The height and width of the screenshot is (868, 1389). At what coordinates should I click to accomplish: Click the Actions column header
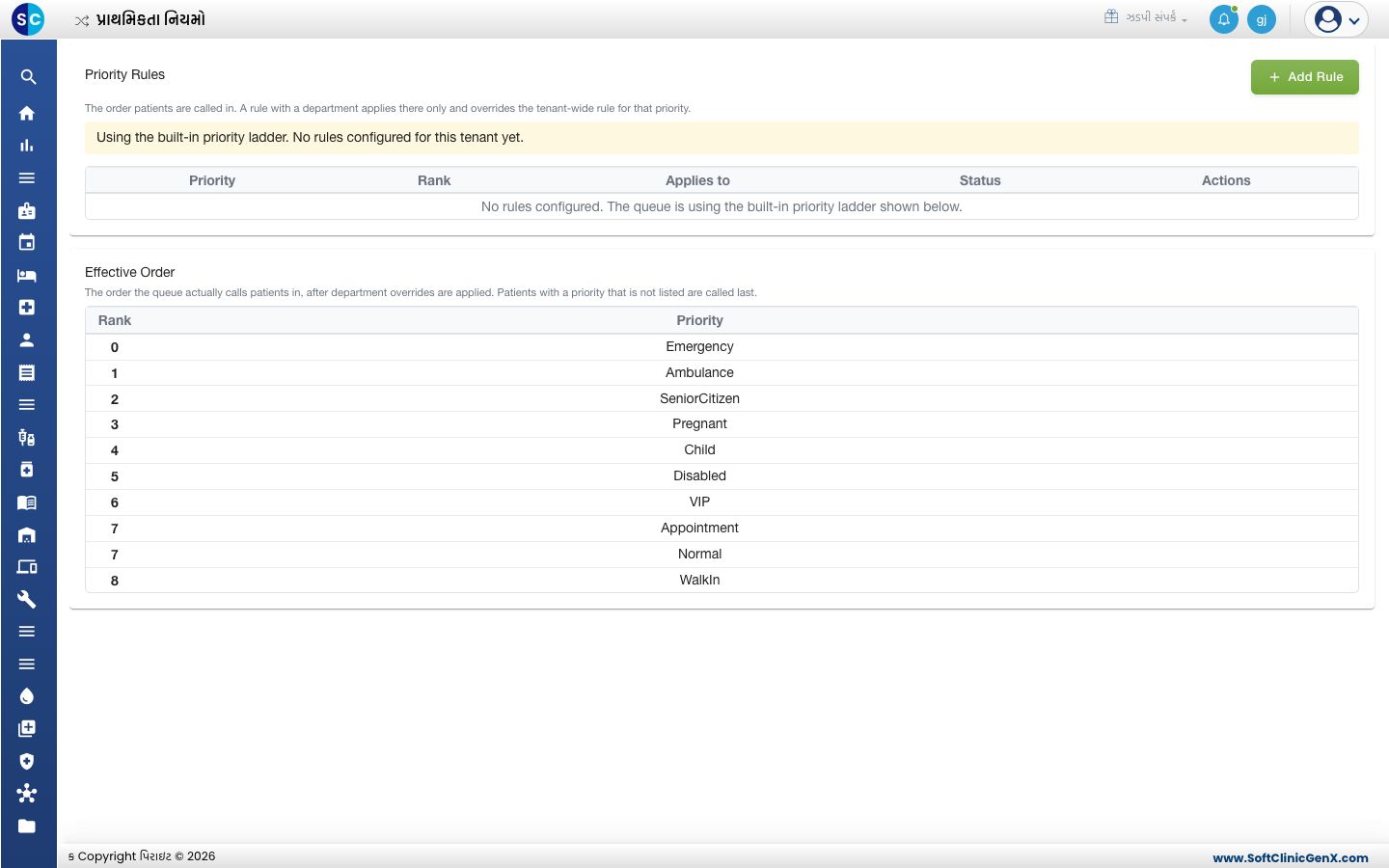1226,180
